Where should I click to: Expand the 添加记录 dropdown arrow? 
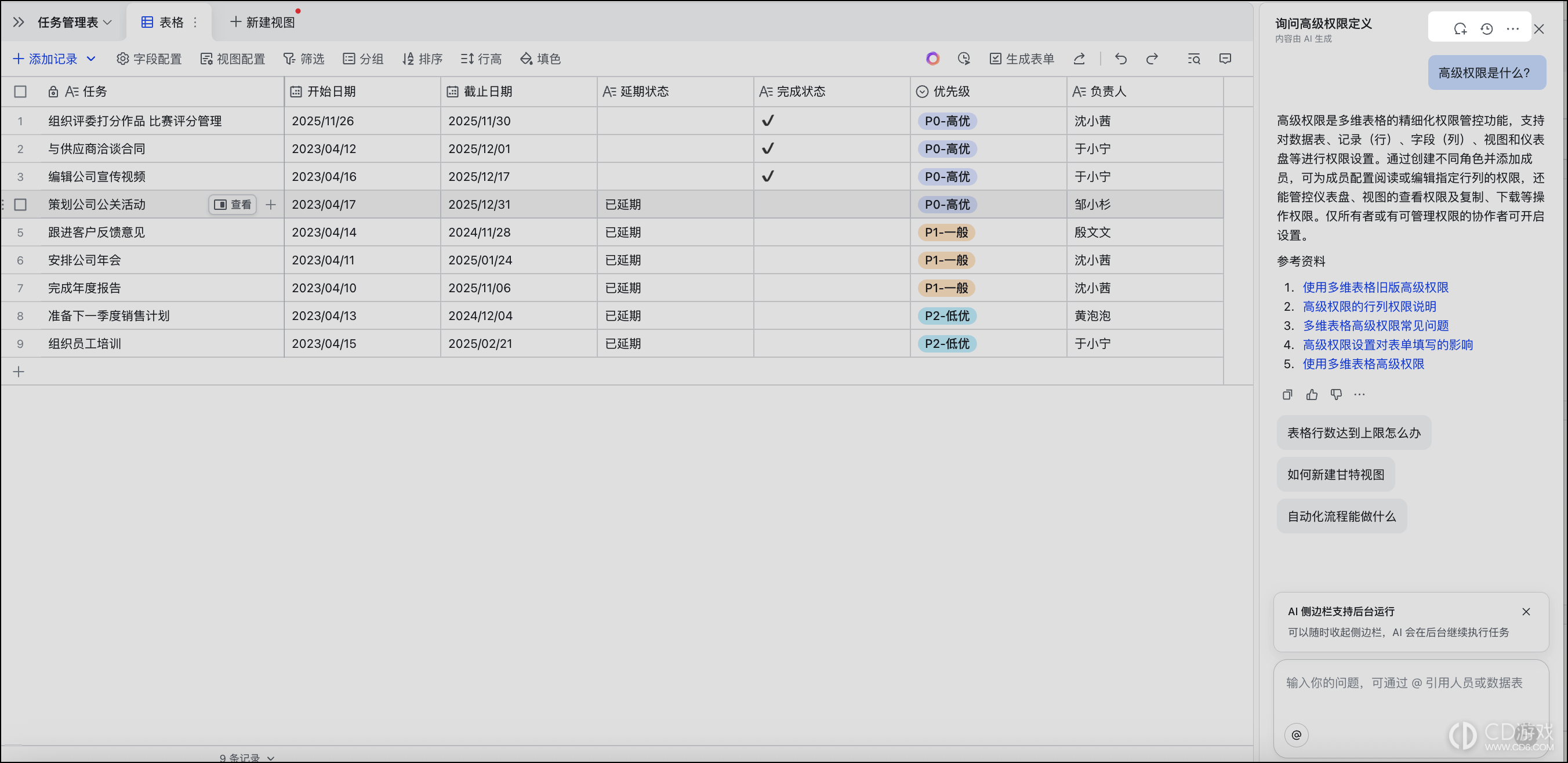tap(91, 59)
